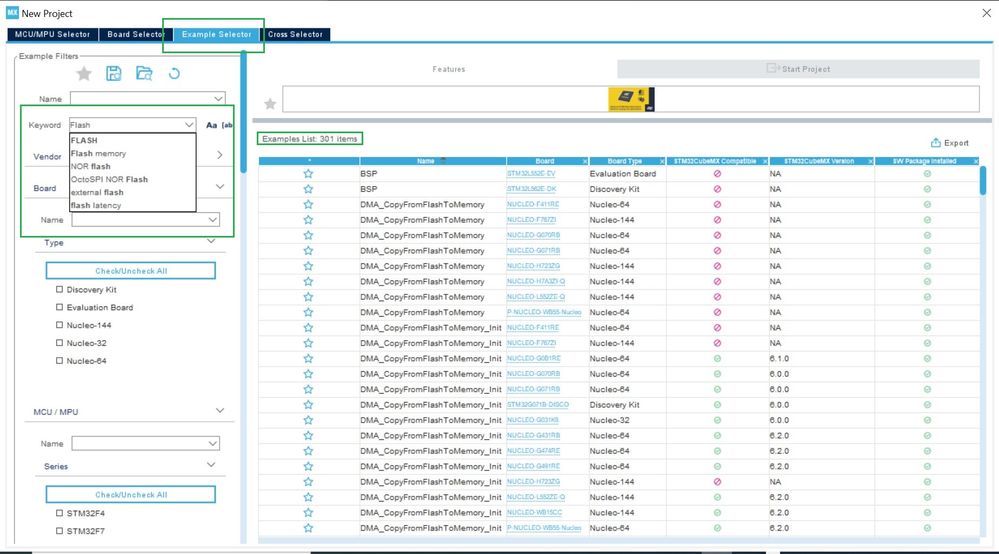Favorite DMA_CopyFromFlashToMemory on NUCLEO-F767ZI
Screen dimensions: 999x554
click(308, 220)
